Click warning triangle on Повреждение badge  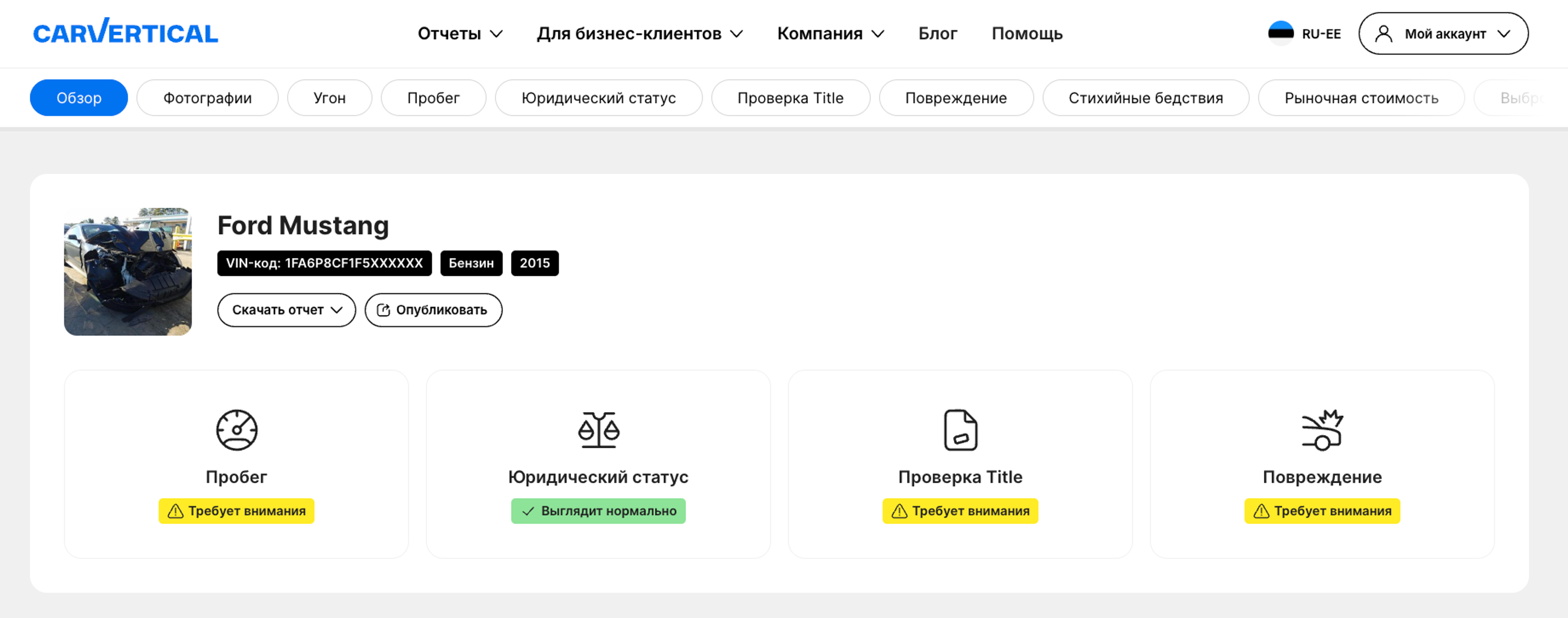click(1261, 511)
